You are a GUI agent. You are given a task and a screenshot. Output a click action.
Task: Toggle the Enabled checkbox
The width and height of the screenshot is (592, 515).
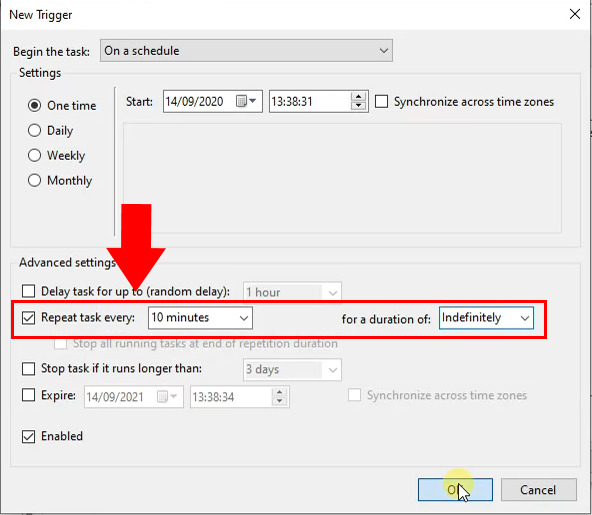[x=28, y=436]
